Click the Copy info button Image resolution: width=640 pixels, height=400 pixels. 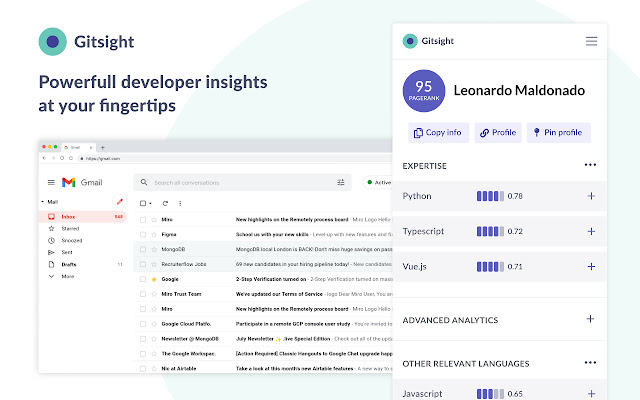(438, 133)
